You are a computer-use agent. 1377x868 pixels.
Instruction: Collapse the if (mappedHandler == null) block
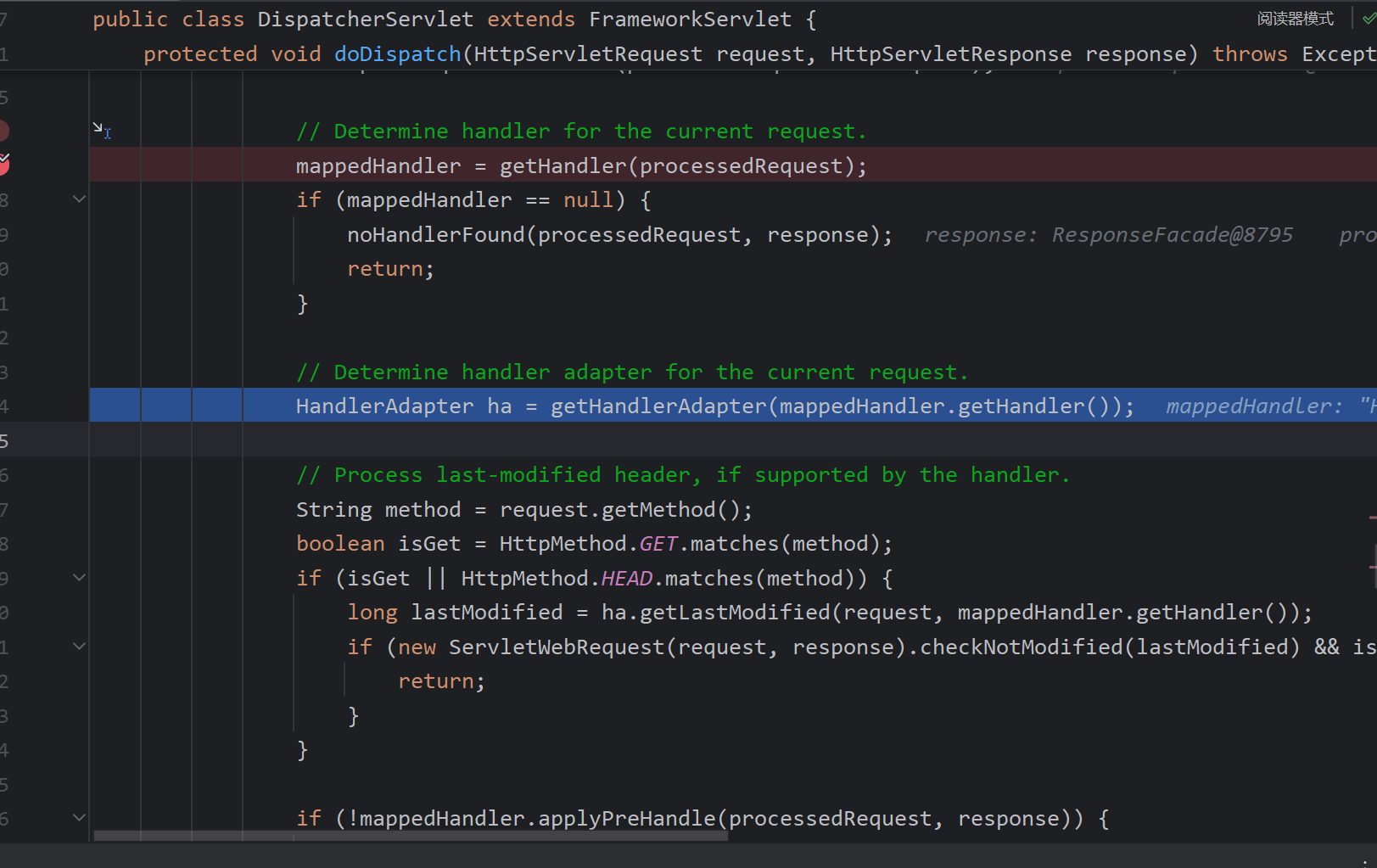pyautogui.click(x=80, y=199)
